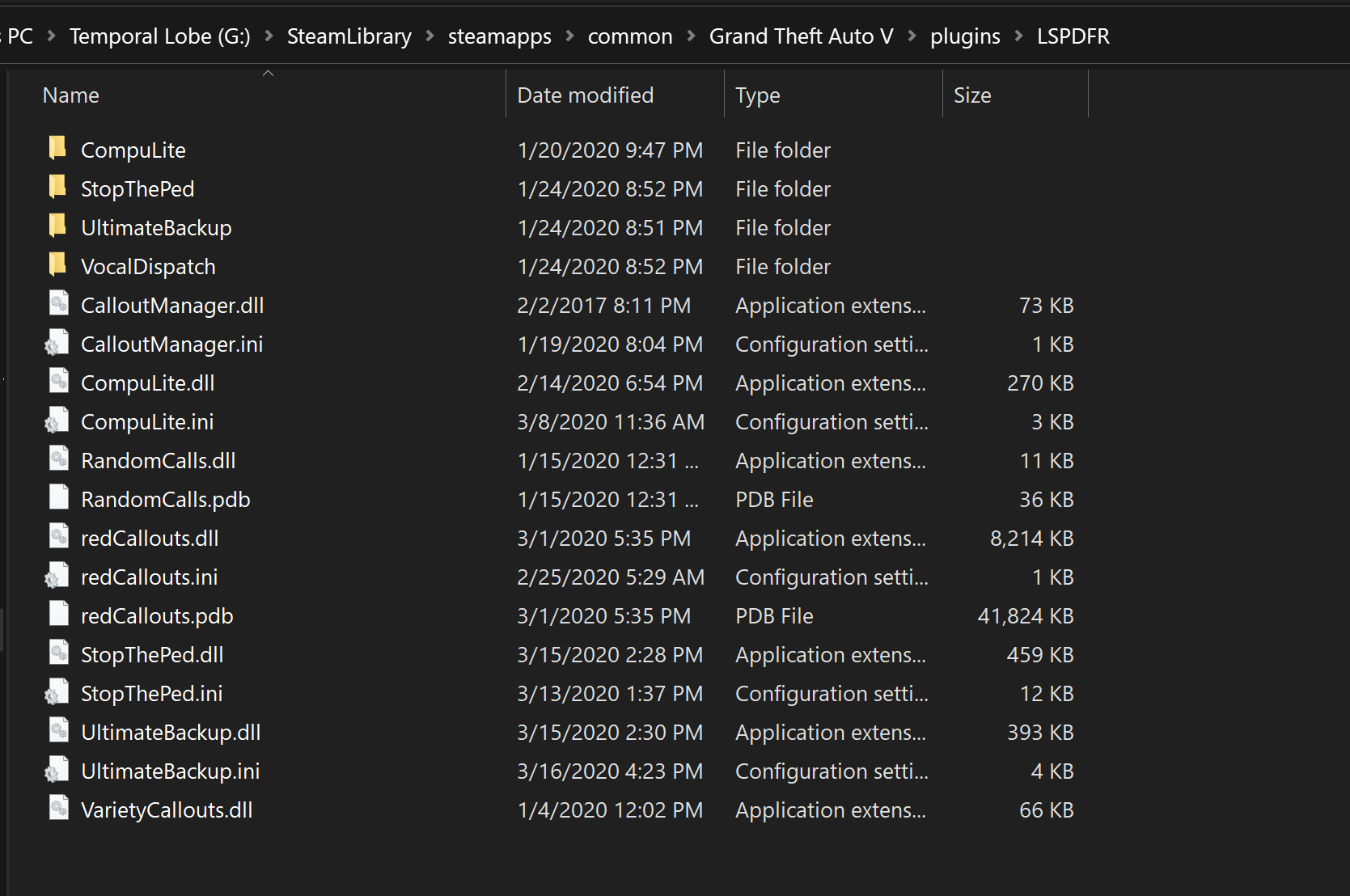Sort files by the Name column header

[x=71, y=95]
